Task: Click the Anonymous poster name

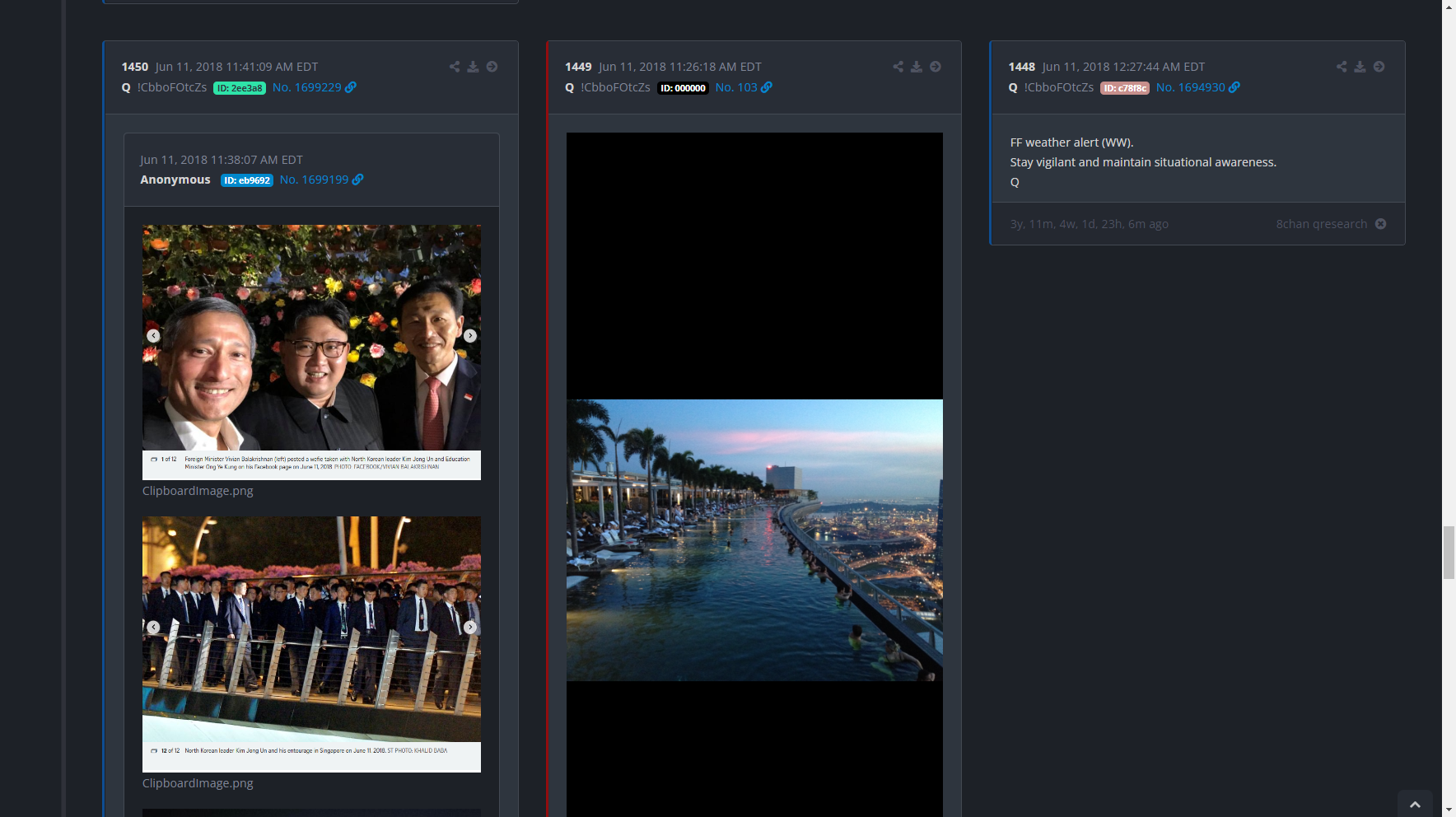Action: [175, 180]
